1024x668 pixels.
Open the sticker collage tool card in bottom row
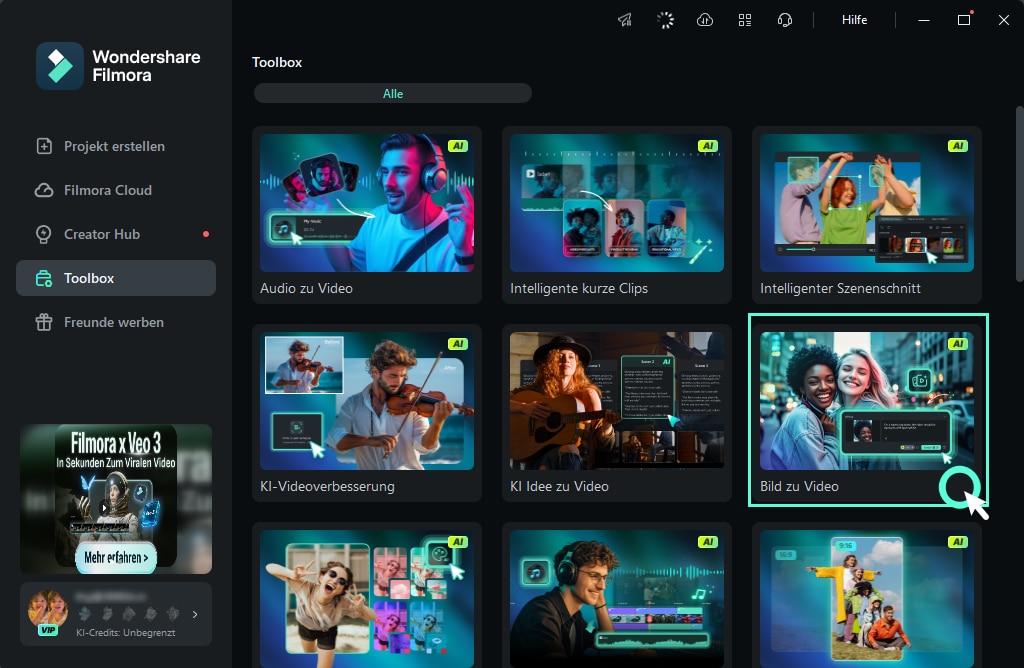click(367, 597)
